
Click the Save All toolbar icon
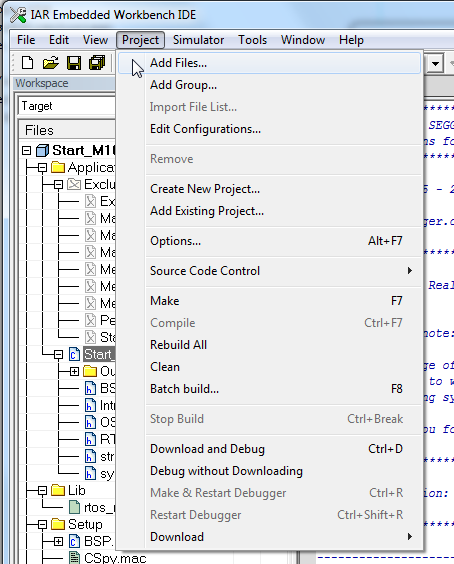97,63
